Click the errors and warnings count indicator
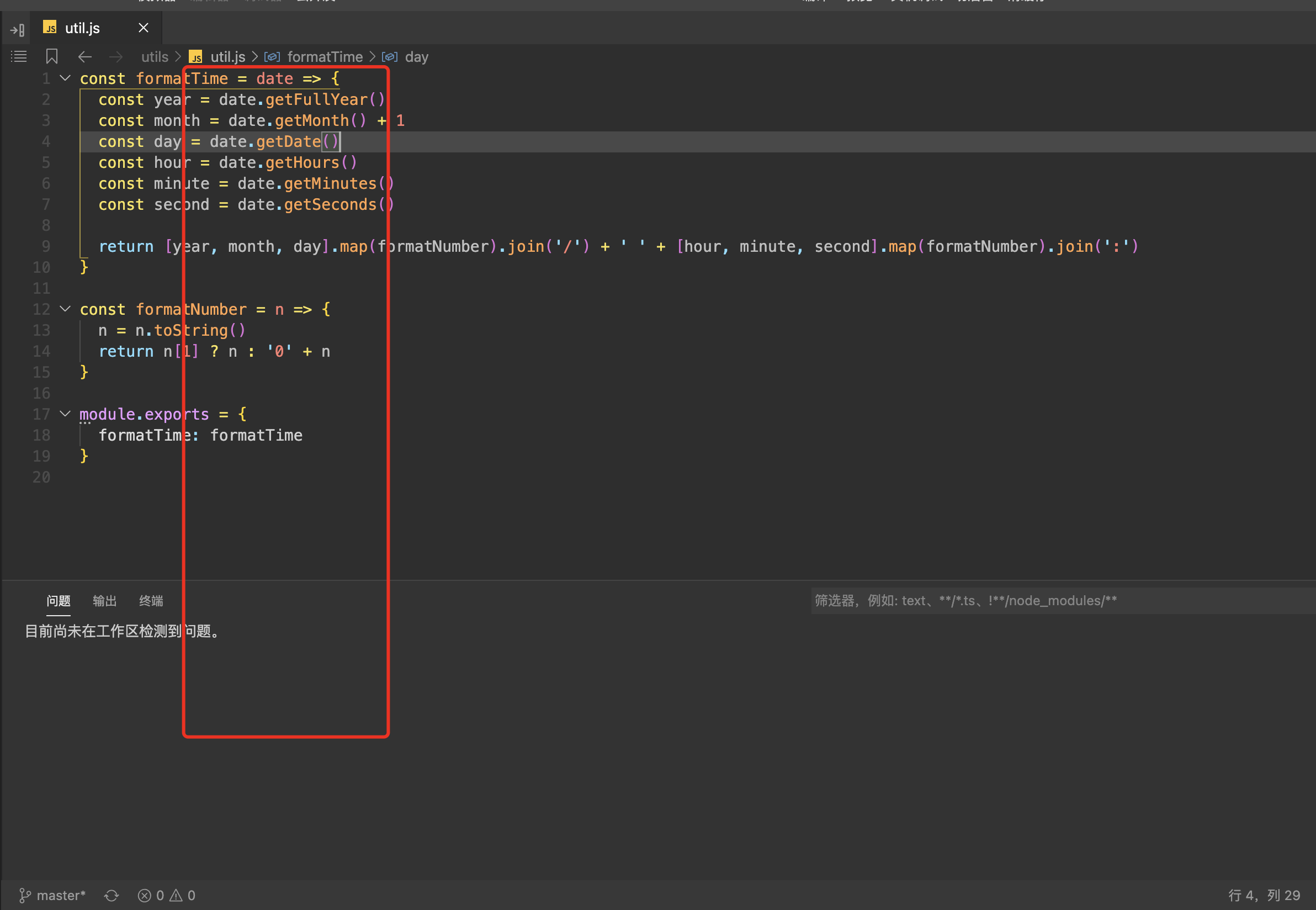This screenshot has height=910, width=1316. (x=166, y=895)
